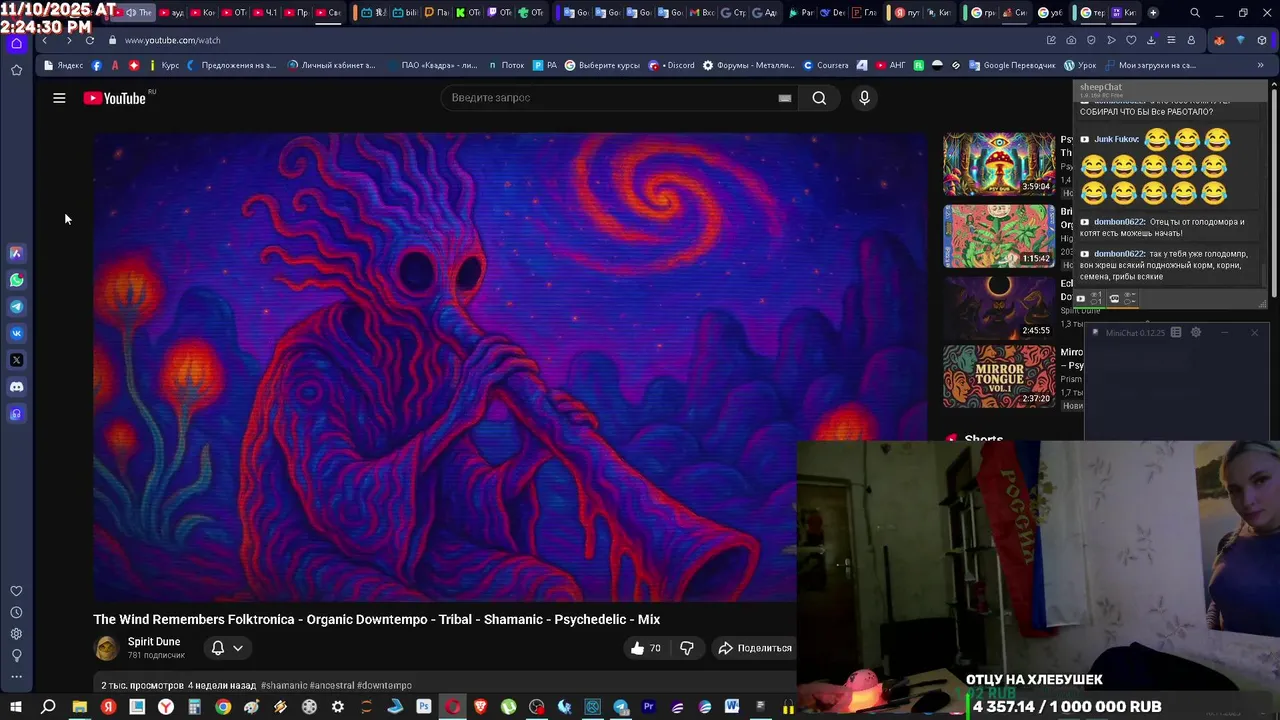
Task: Open suggested video with 2:45:55 duration
Action: coord(999,308)
